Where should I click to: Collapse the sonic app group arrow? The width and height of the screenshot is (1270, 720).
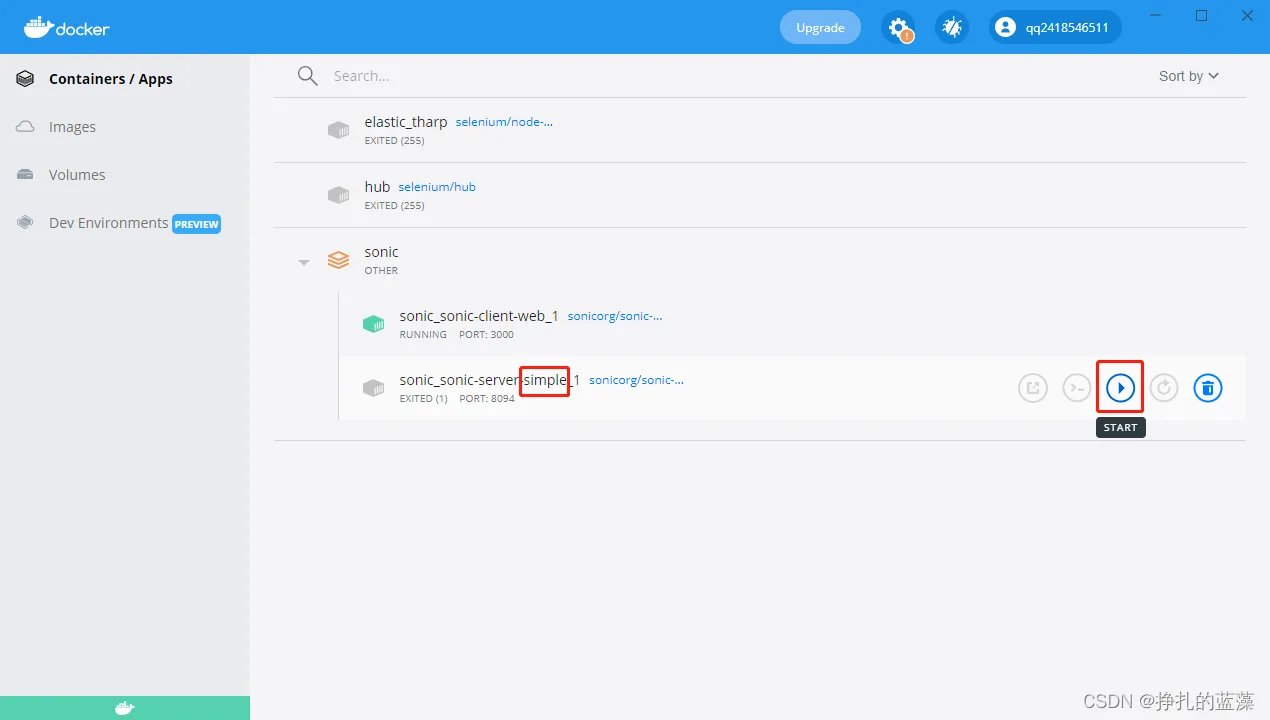click(304, 262)
